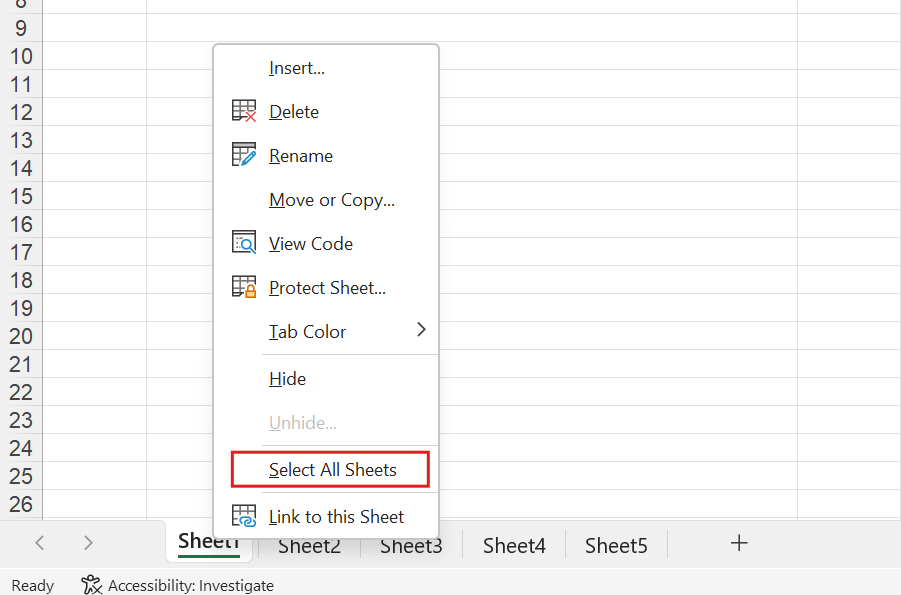The width and height of the screenshot is (901, 595).
Task: Choose Rename from the context menu
Action: (x=326, y=156)
